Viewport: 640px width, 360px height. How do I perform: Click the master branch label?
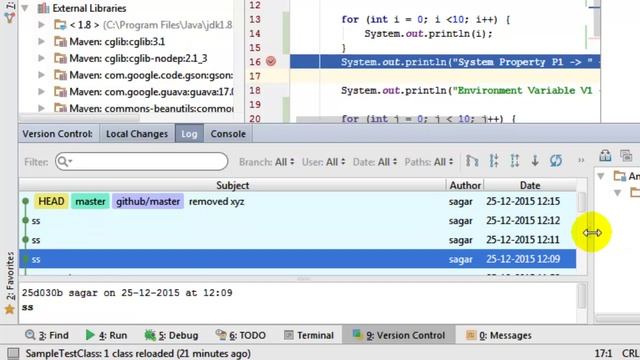tap(90, 201)
